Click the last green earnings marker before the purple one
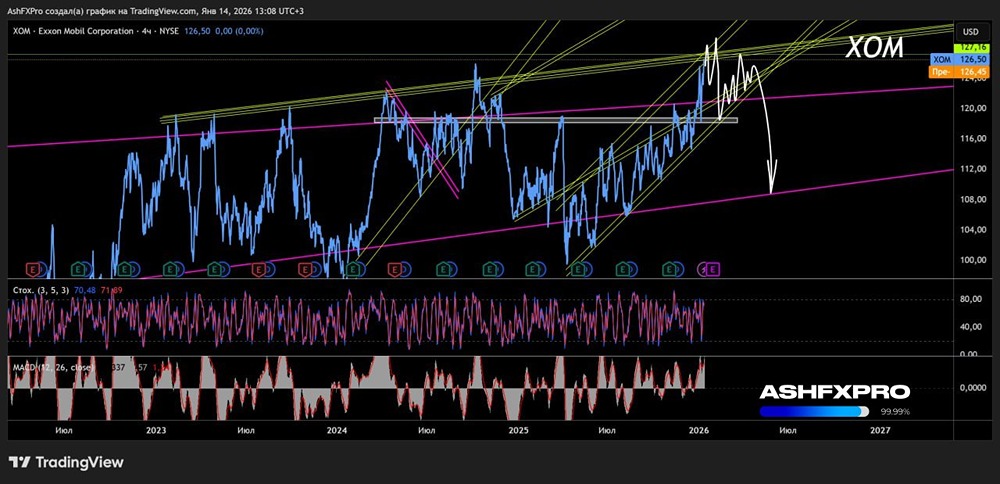The width and height of the screenshot is (1000, 484). pos(669,270)
